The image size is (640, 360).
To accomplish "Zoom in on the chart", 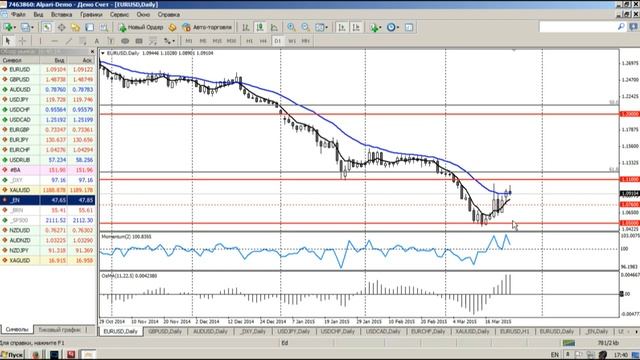I will [291, 27].
